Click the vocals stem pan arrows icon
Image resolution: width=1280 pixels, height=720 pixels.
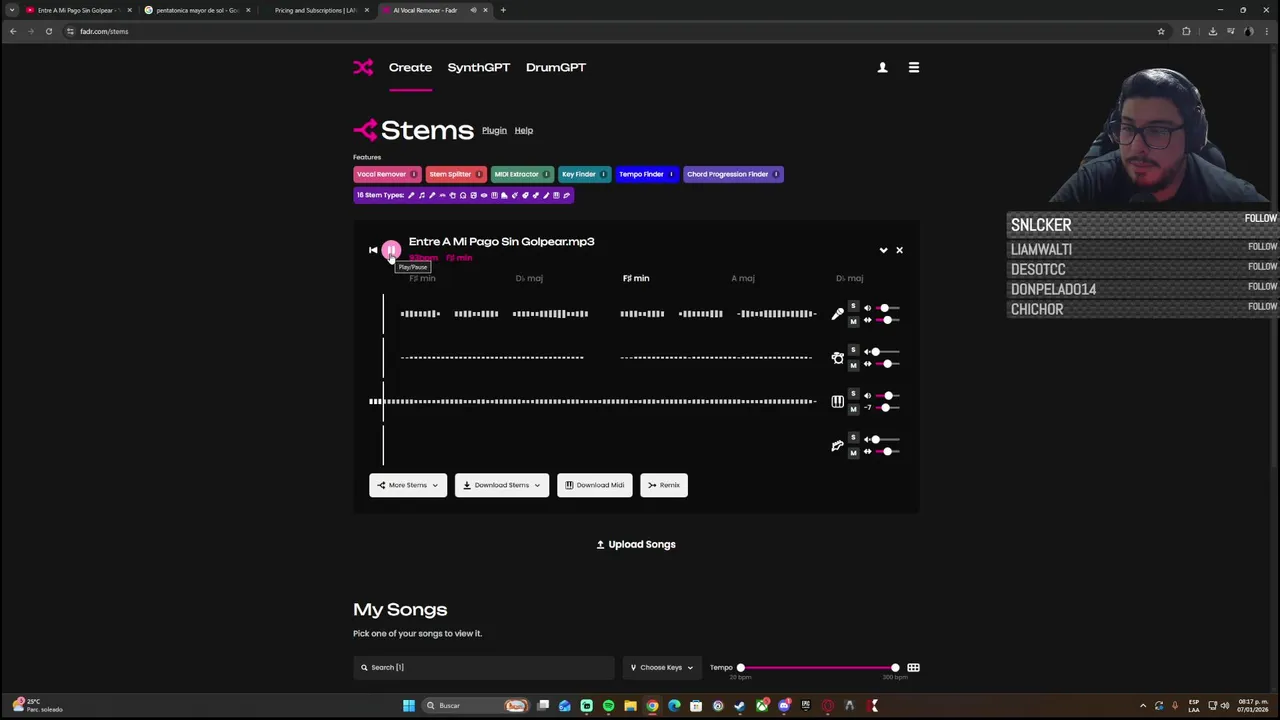pos(868,320)
